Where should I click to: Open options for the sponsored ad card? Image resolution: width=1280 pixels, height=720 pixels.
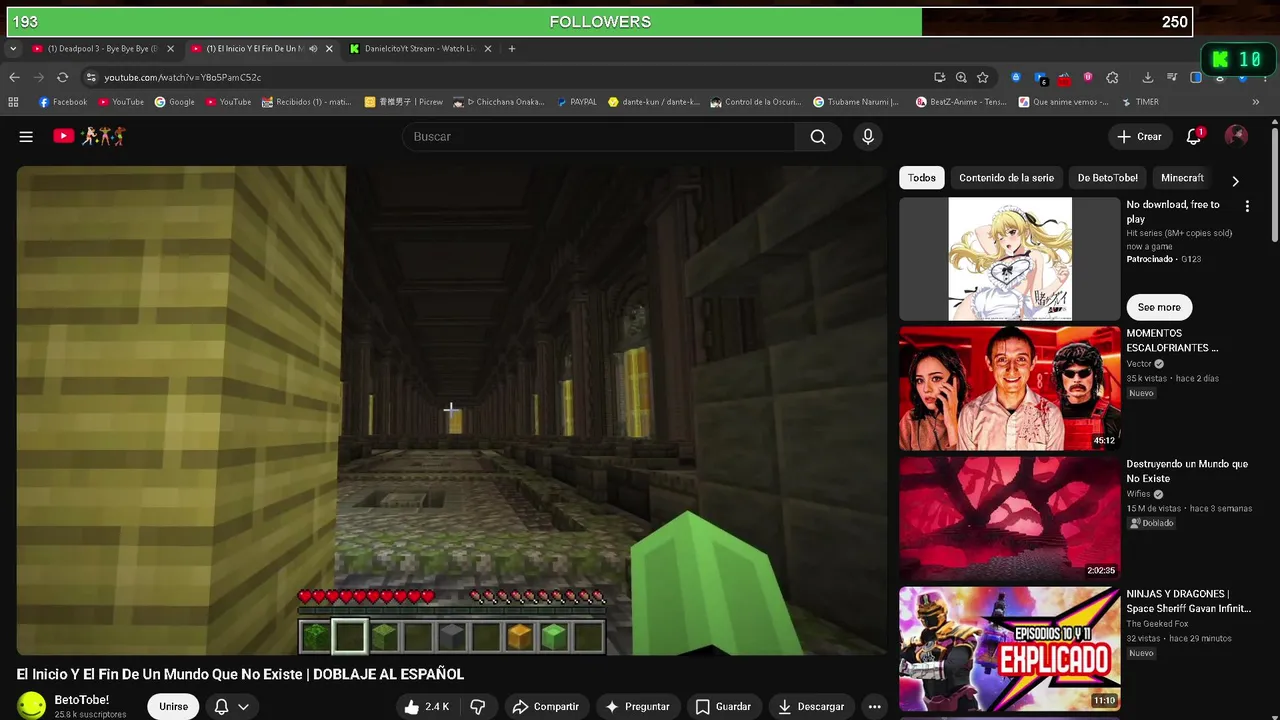(1247, 206)
